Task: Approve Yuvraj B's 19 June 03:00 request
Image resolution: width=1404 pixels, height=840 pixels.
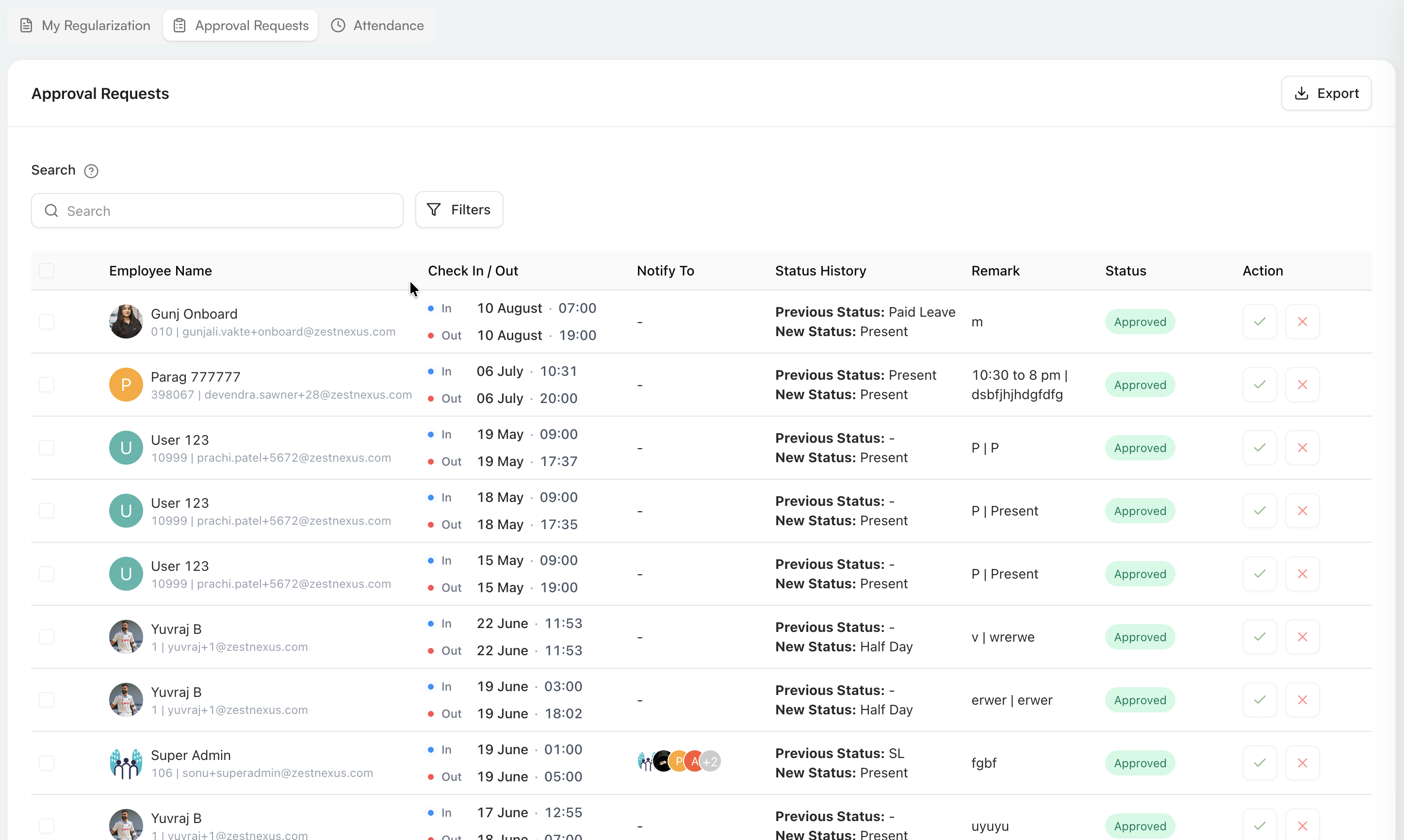Action: pyautogui.click(x=1259, y=700)
